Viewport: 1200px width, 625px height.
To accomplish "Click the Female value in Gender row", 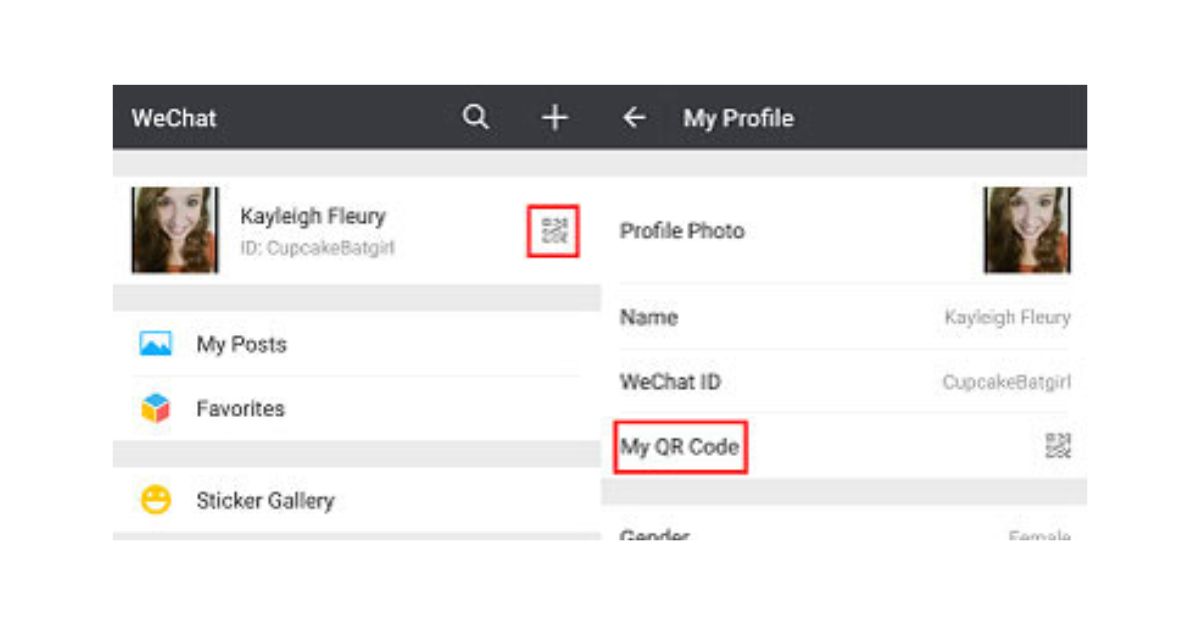I will click(1039, 536).
